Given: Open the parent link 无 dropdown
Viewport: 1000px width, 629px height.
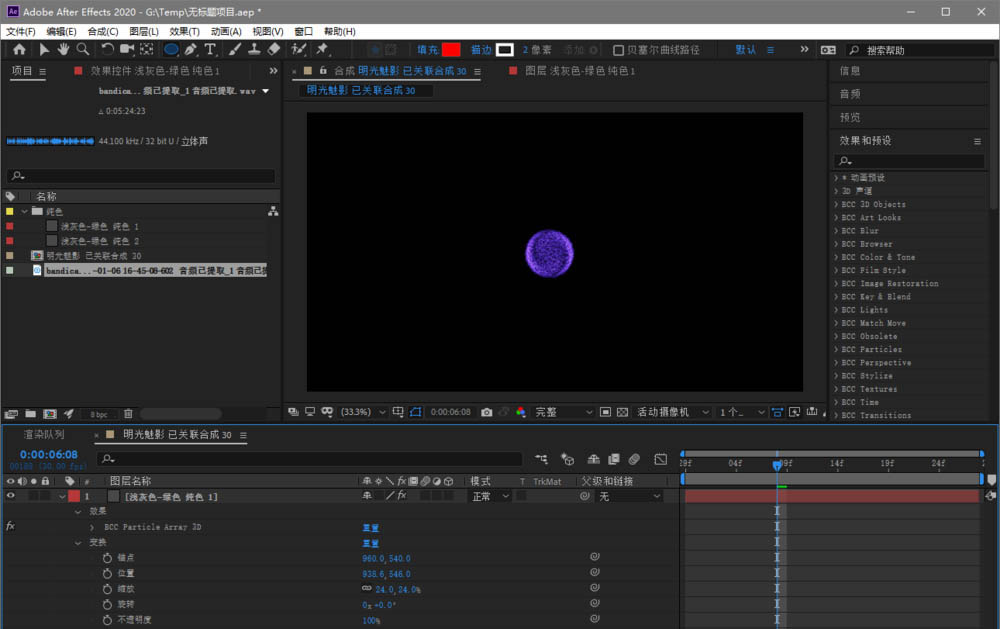Looking at the screenshot, I should (629, 496).
